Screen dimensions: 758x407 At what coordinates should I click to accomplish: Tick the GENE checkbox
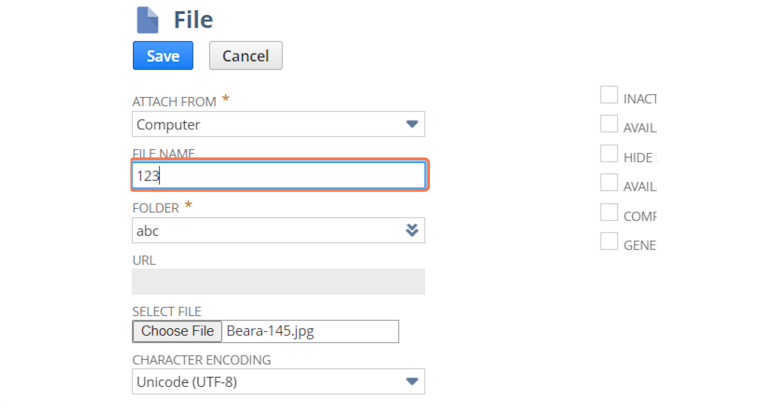[x=609, y=241]
